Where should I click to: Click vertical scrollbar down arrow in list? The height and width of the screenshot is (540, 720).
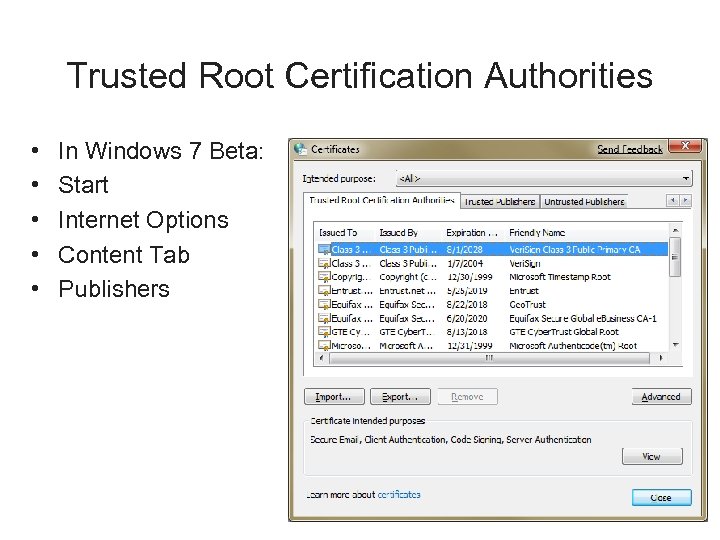[x=675, y=345]
